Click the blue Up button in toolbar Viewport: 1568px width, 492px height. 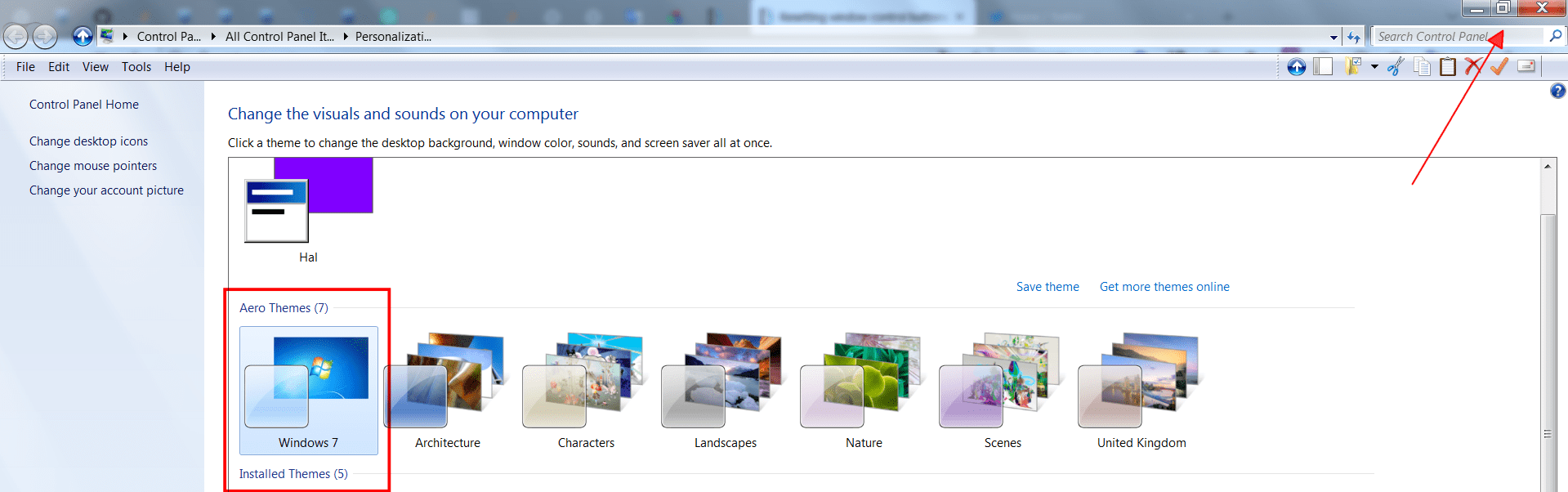(x=1297, y=67)
